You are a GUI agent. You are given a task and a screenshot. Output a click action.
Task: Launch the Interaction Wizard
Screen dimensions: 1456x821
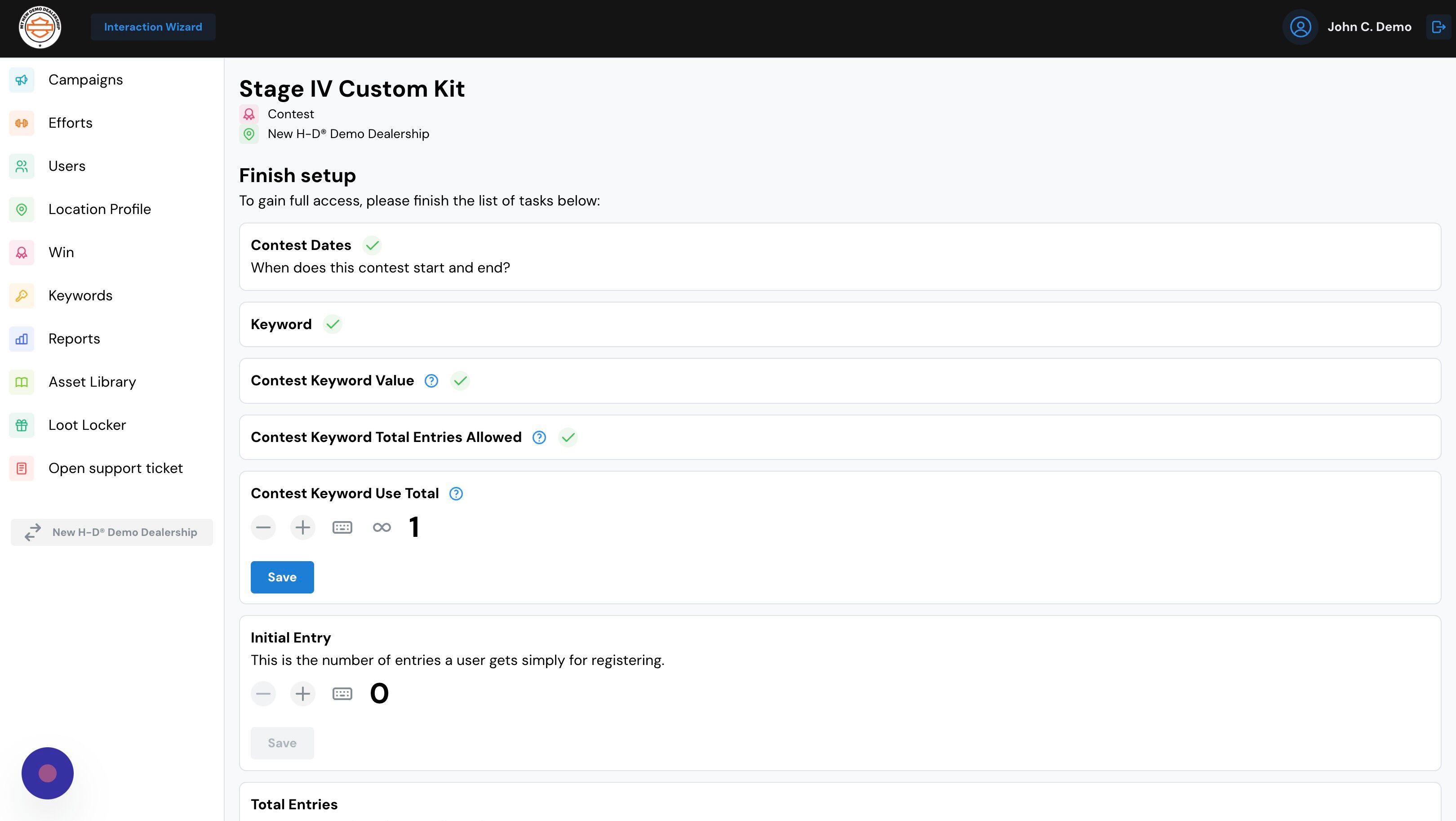click(153, 27)
